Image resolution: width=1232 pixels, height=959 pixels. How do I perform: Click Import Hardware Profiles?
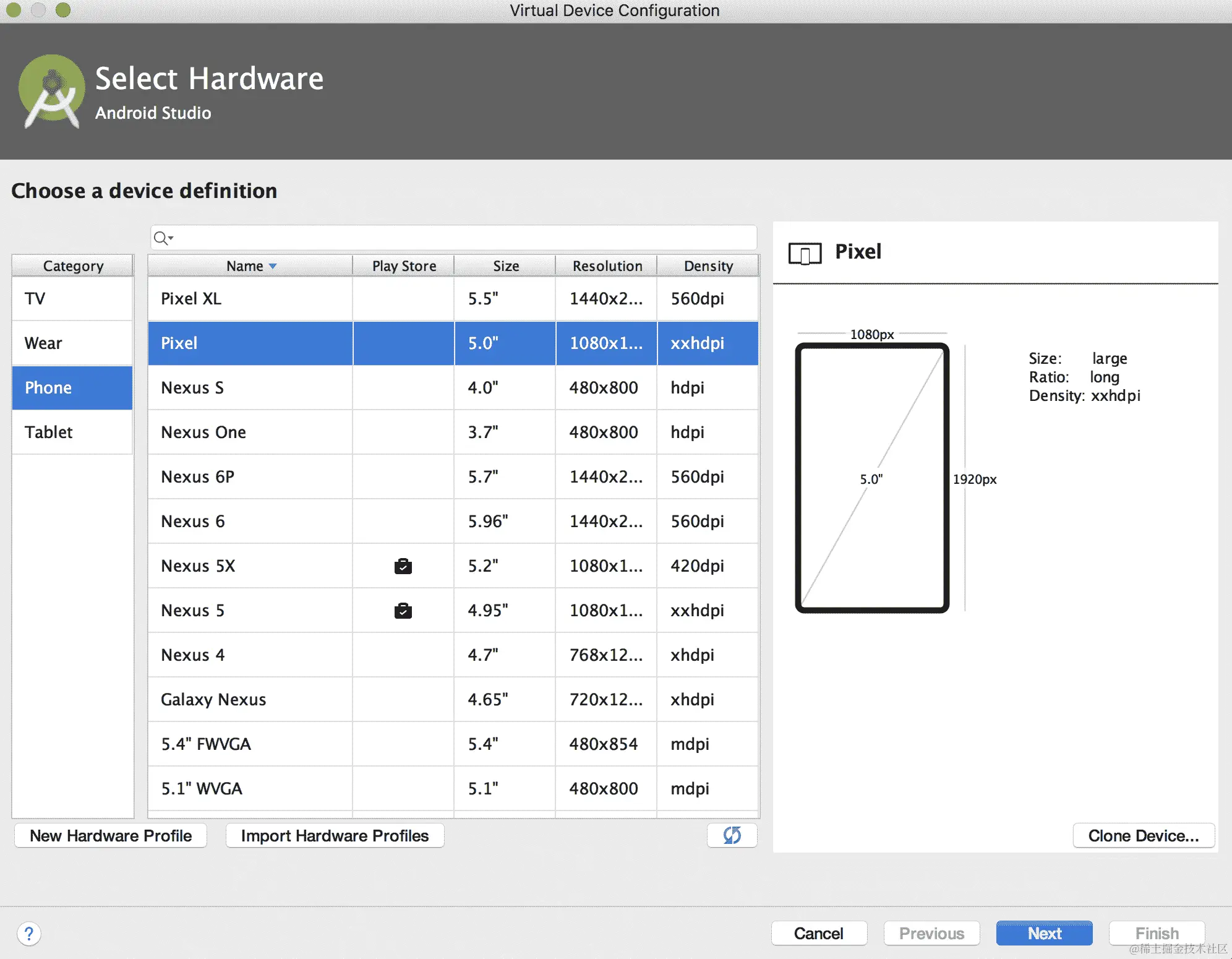335,835
